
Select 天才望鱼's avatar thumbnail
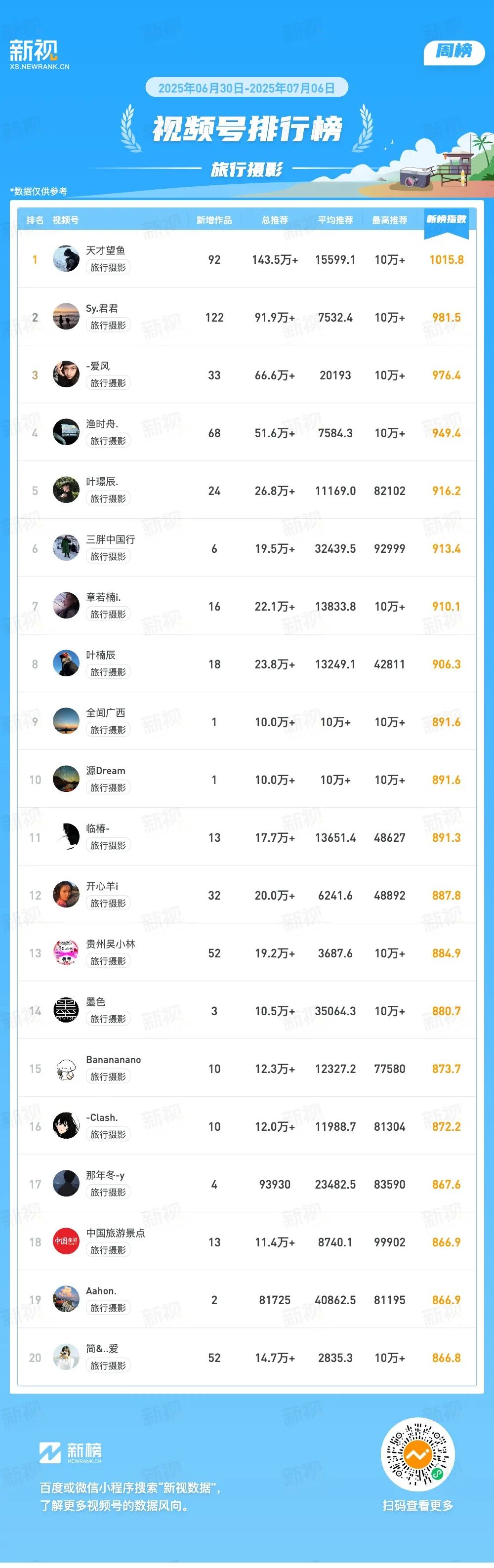(x=66, y=259)
